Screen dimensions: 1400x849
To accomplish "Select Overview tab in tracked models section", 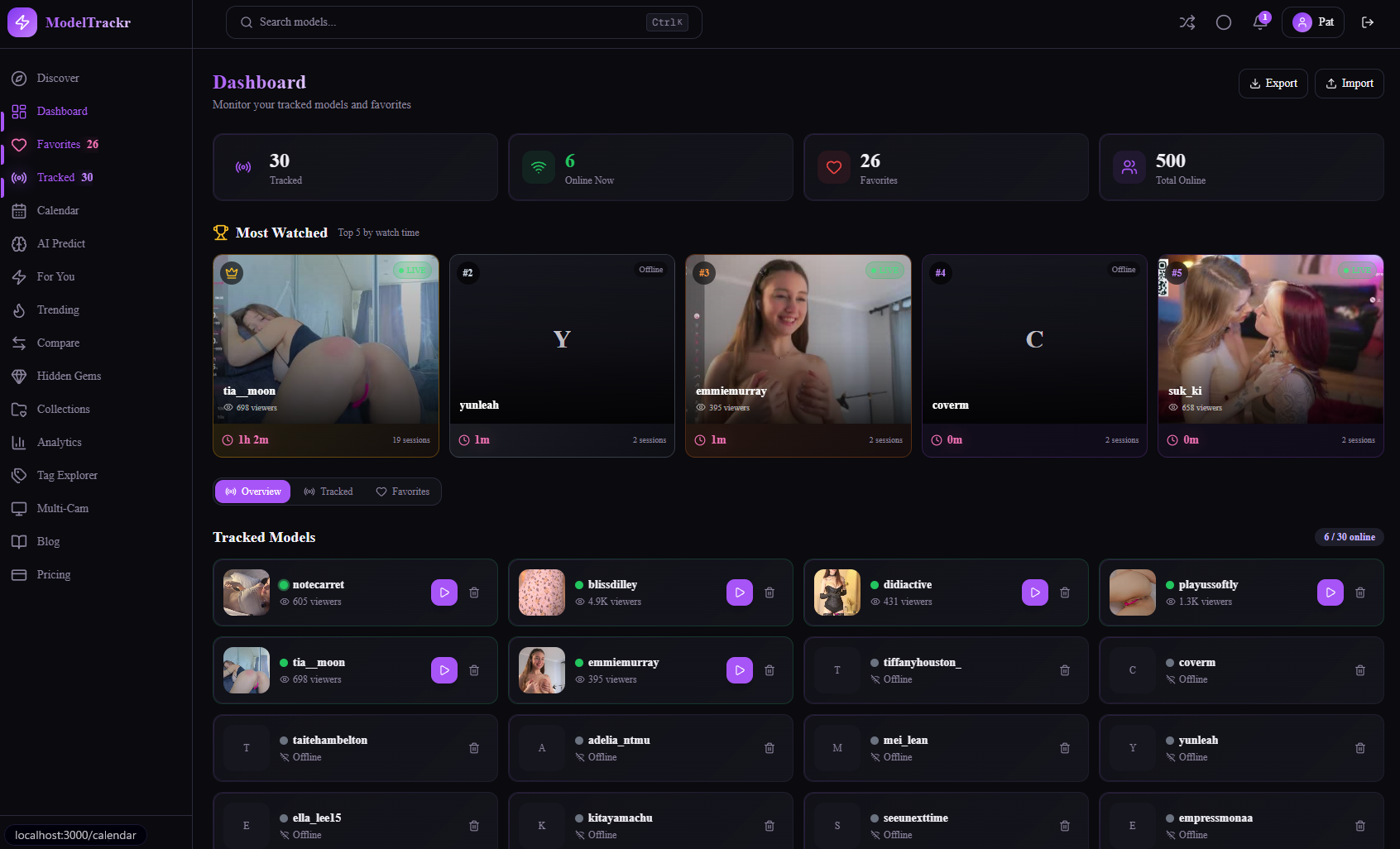I will 252,491.
